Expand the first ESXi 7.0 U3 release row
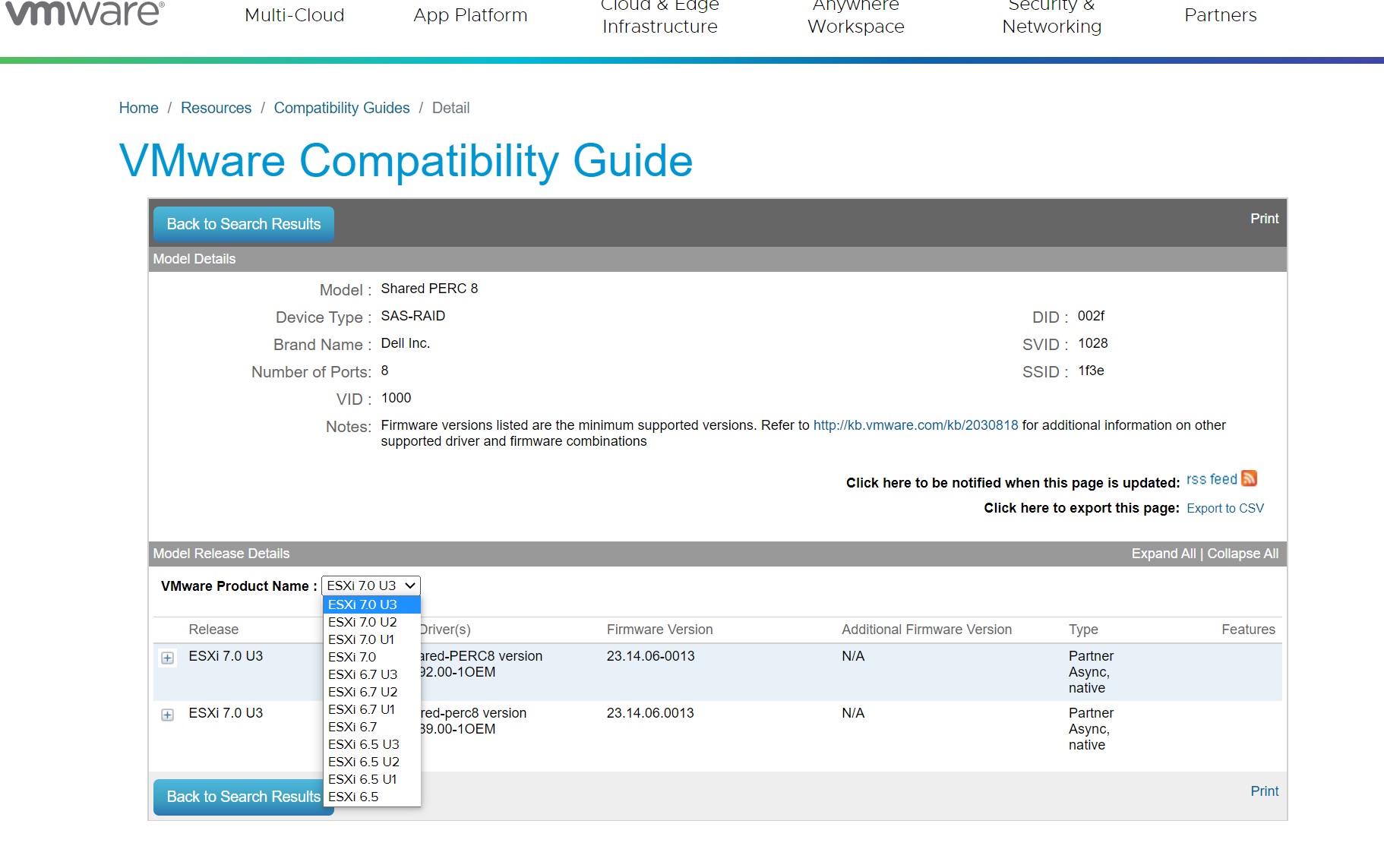This screenshot has height=868, width=1384. tap(166, 658)
